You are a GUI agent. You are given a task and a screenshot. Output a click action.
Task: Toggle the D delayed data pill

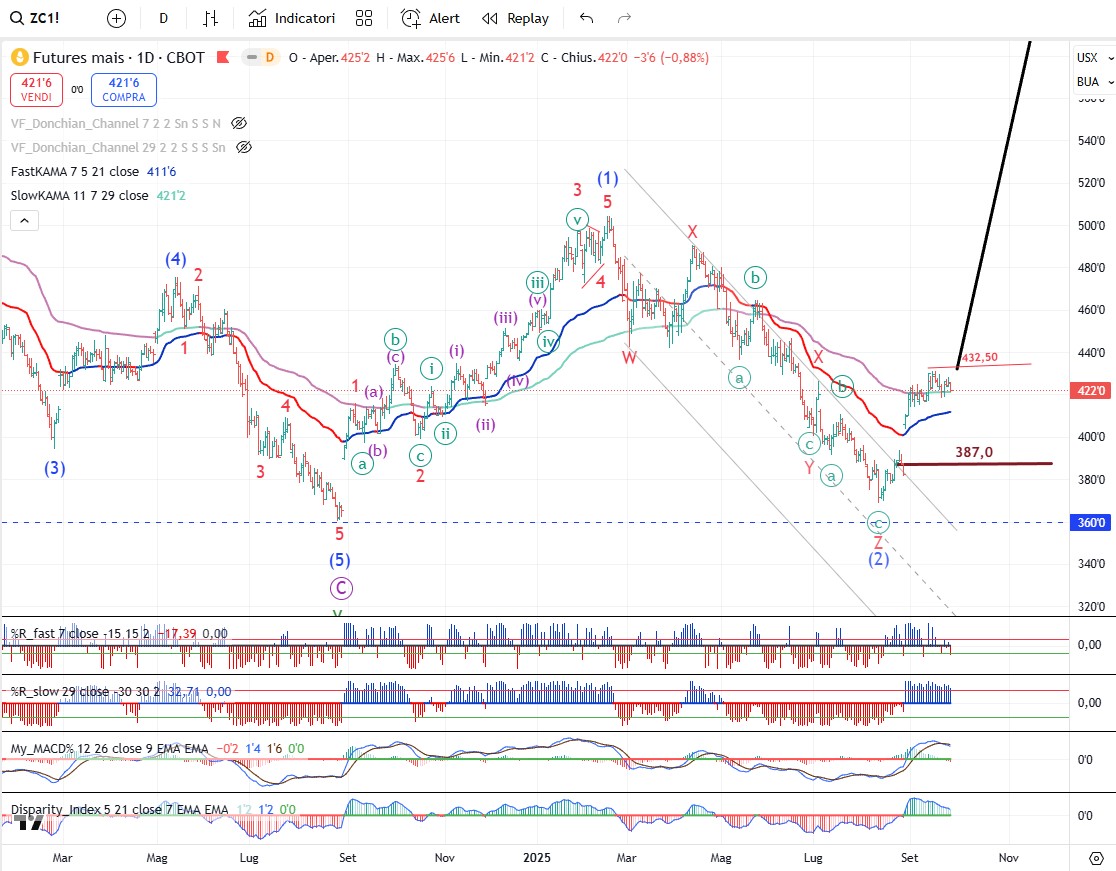tap(260, 58)
